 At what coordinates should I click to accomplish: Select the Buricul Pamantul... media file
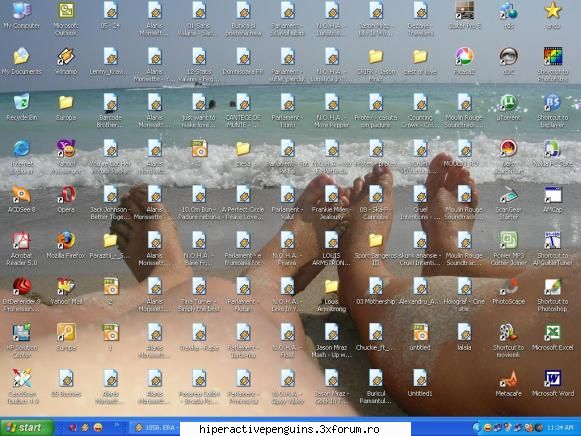pos(376,387)
